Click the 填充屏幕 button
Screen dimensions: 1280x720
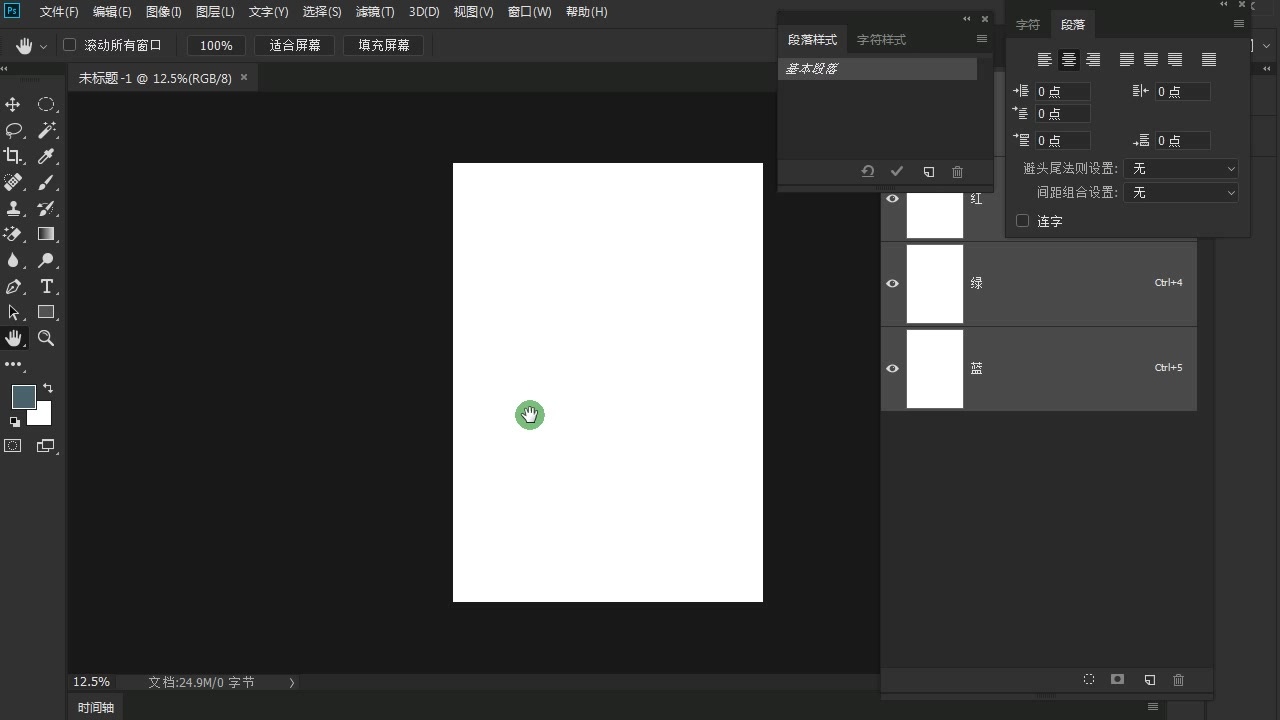click(384, 45)
